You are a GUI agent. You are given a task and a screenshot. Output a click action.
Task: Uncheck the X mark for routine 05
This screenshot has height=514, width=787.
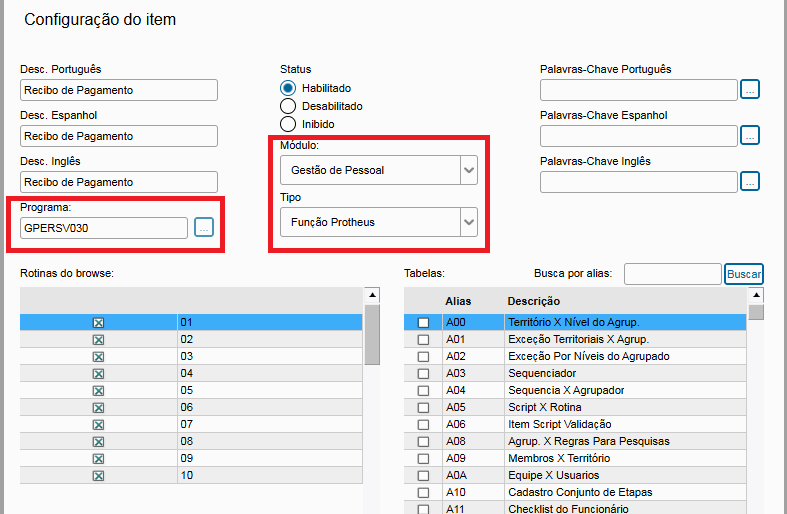(98, 390)
